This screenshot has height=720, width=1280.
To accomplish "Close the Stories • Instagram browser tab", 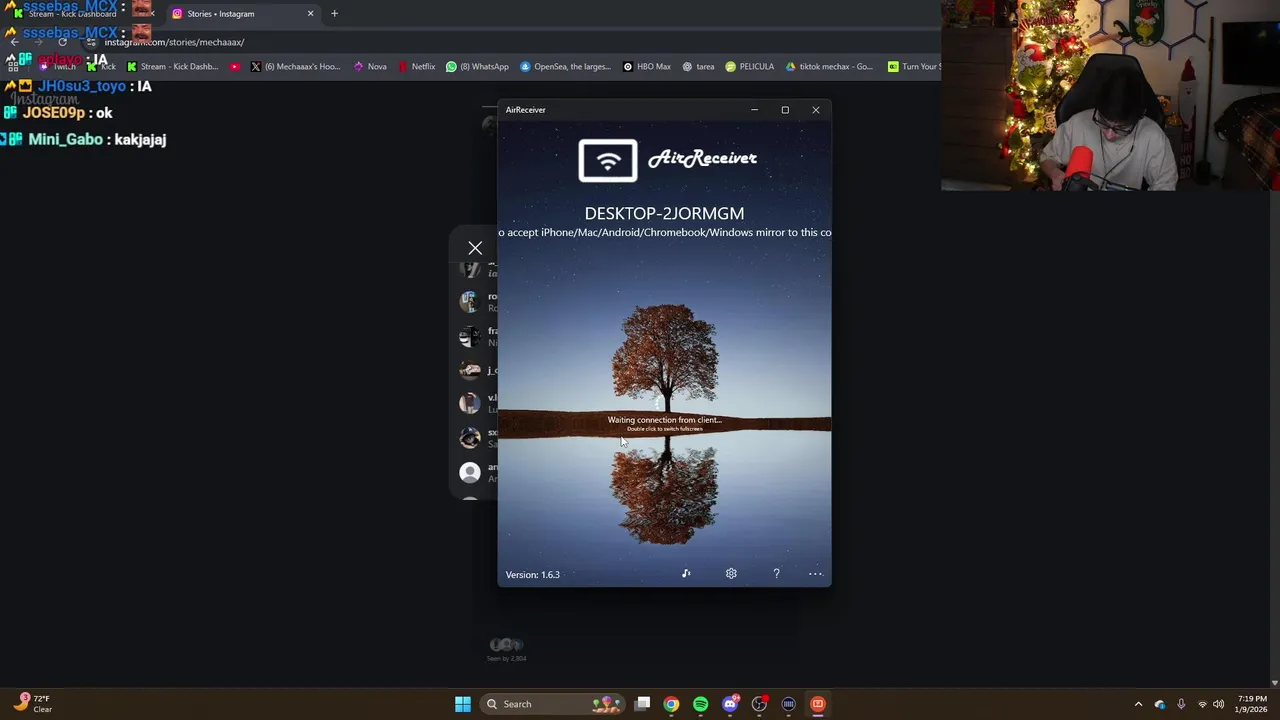I will 310,14.
